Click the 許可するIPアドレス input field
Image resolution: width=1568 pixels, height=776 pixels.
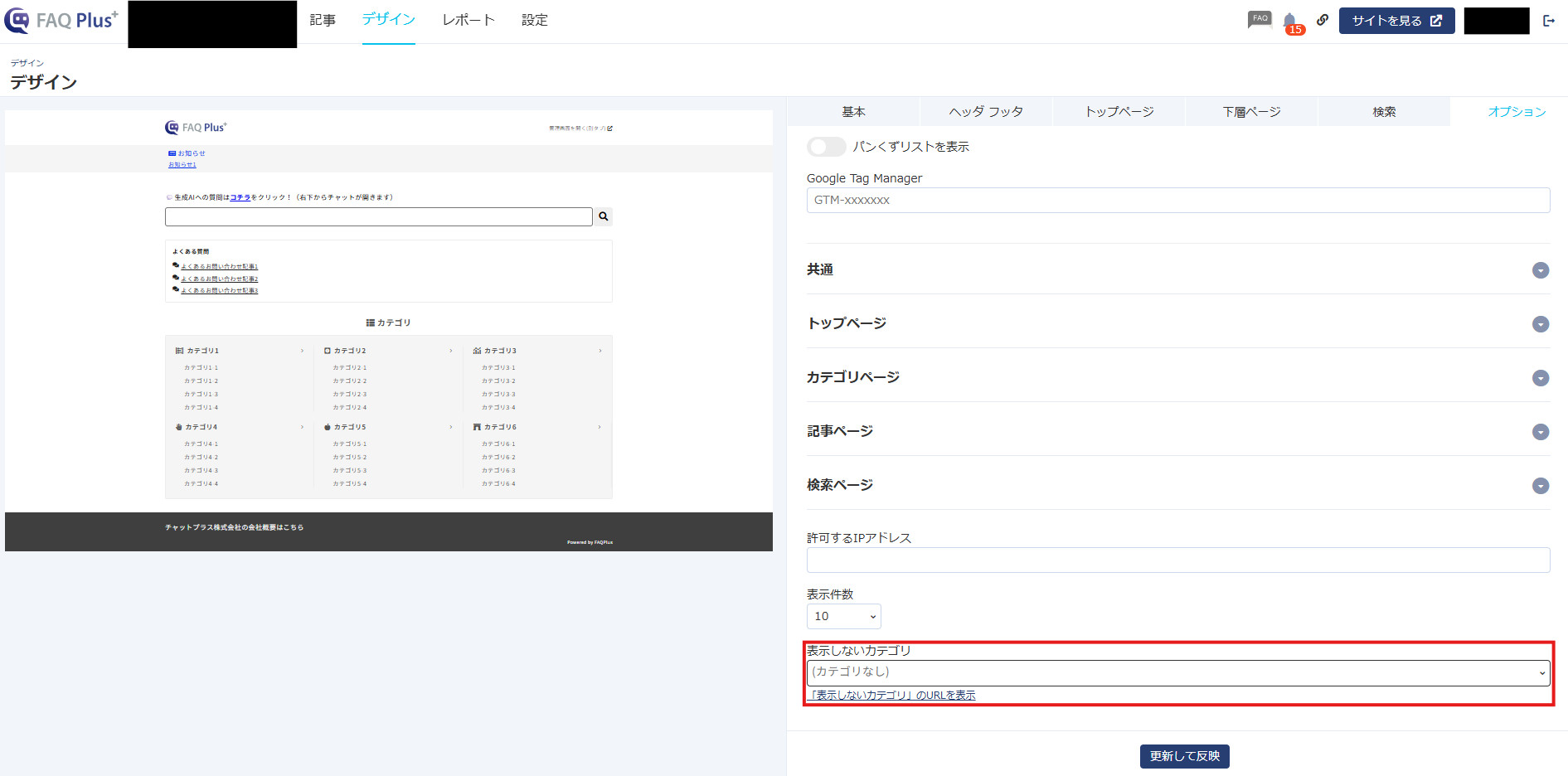pyautogui.click(x=1178, y=560)
